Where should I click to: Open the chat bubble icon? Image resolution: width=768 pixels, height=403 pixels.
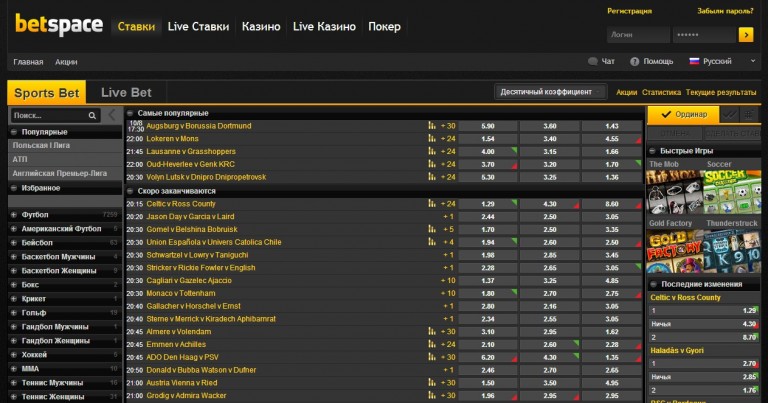pyautogui.click(x=593, y=61)
